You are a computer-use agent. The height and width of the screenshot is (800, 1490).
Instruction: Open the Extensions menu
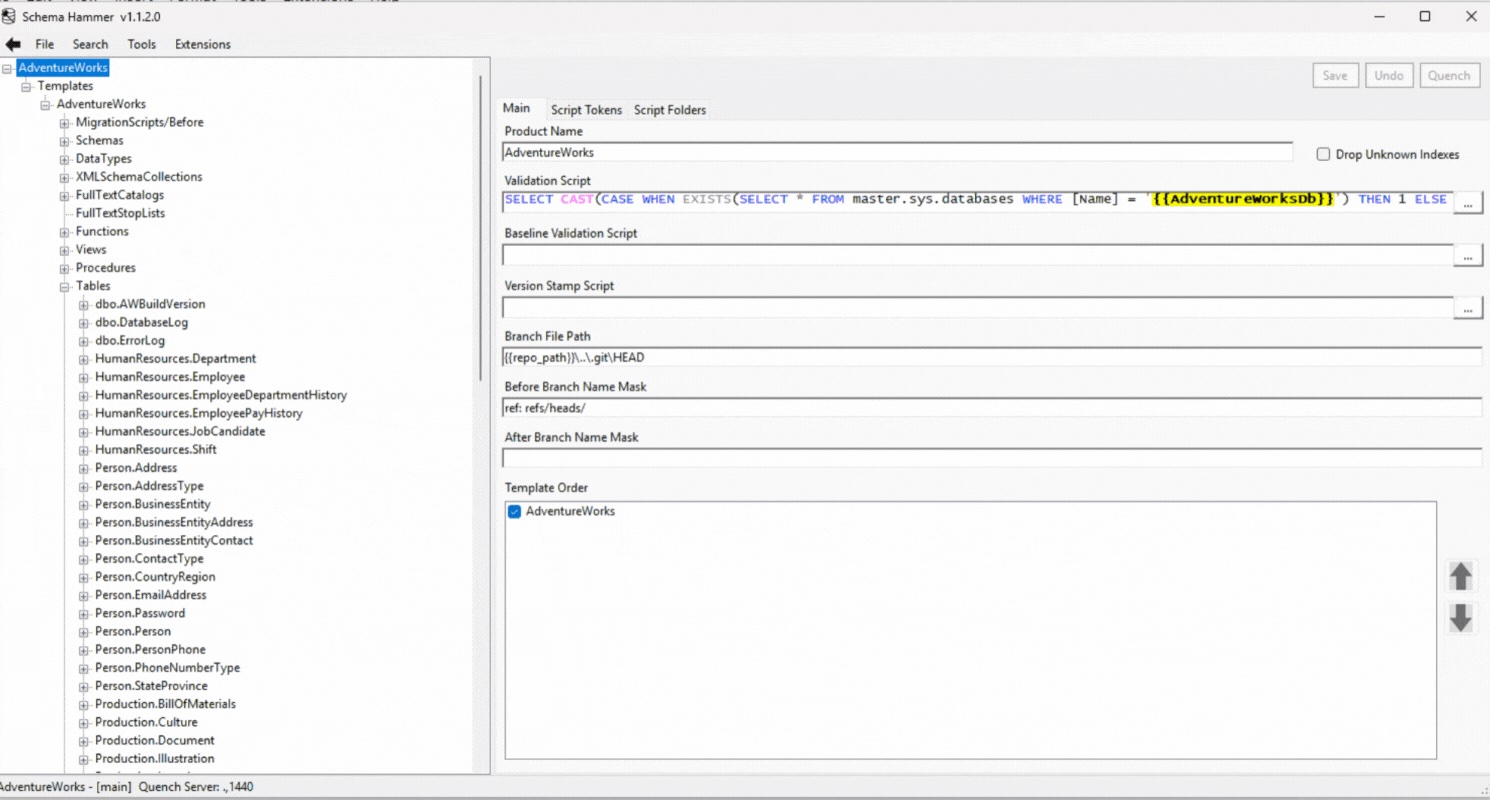tap(202, 44)
